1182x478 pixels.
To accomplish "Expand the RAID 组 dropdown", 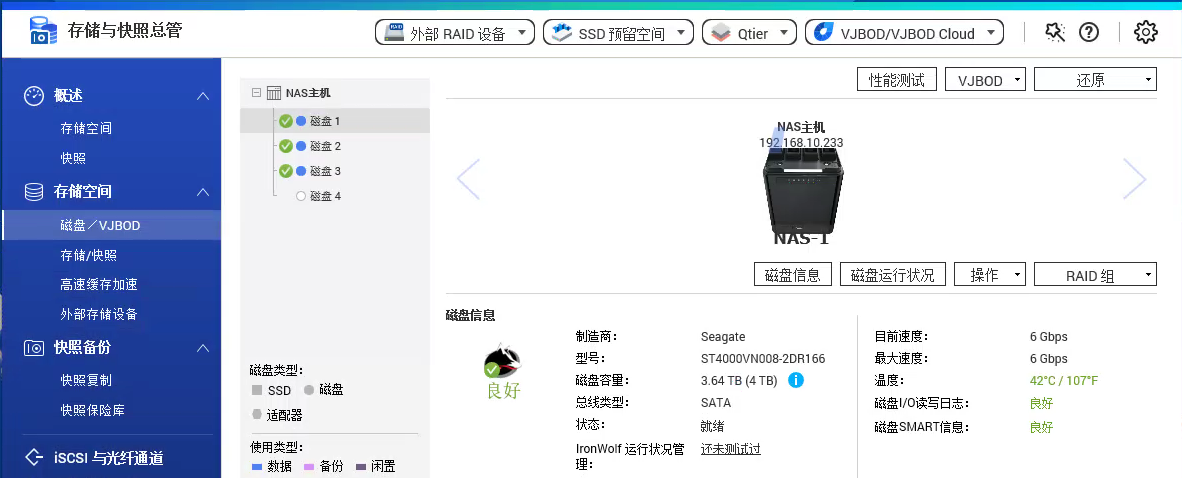I will (1095, 275).
